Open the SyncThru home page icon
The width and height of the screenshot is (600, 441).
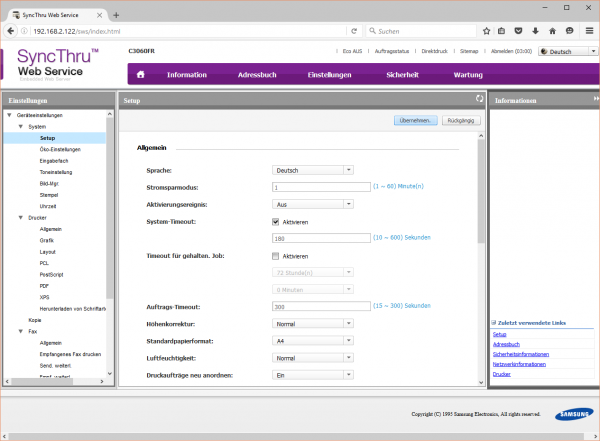(140, 74)
